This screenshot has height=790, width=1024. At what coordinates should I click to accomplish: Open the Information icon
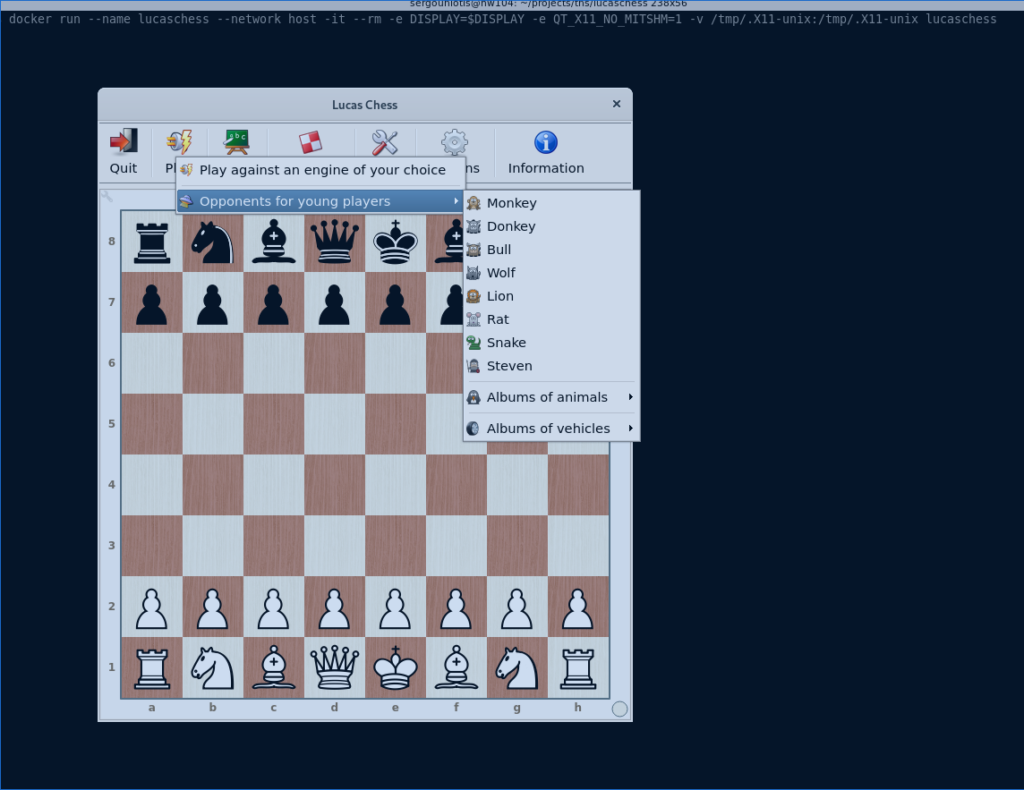tap(546, 142)
